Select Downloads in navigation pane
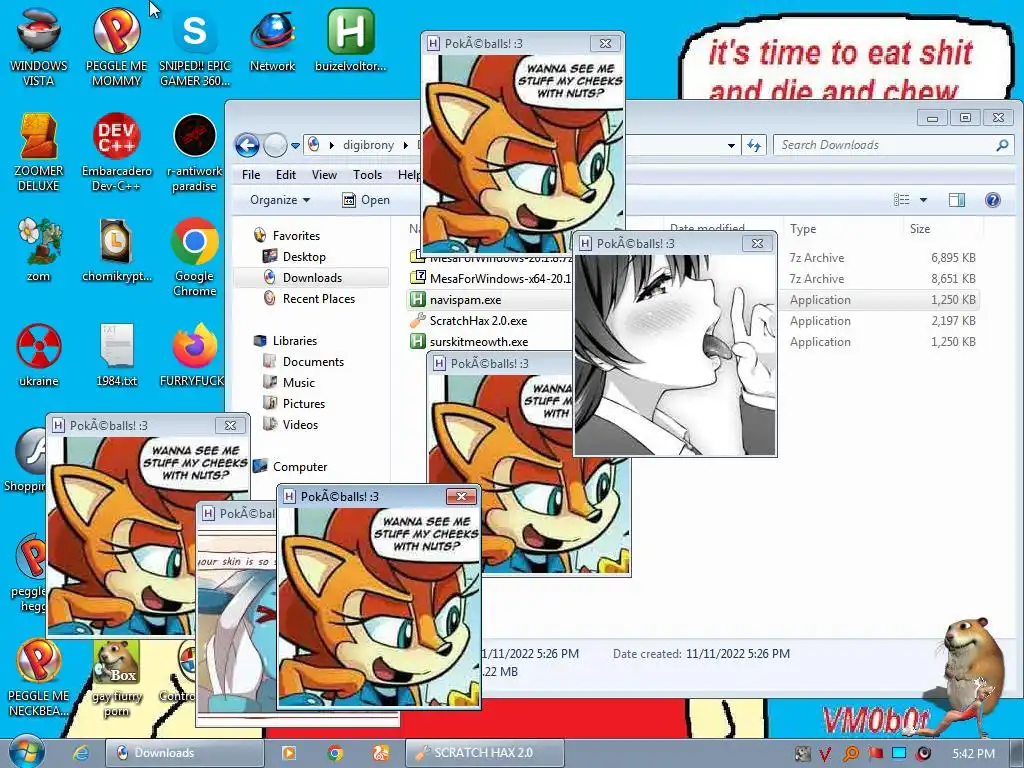Screen dimensions: 1024x768 (312, 278)
